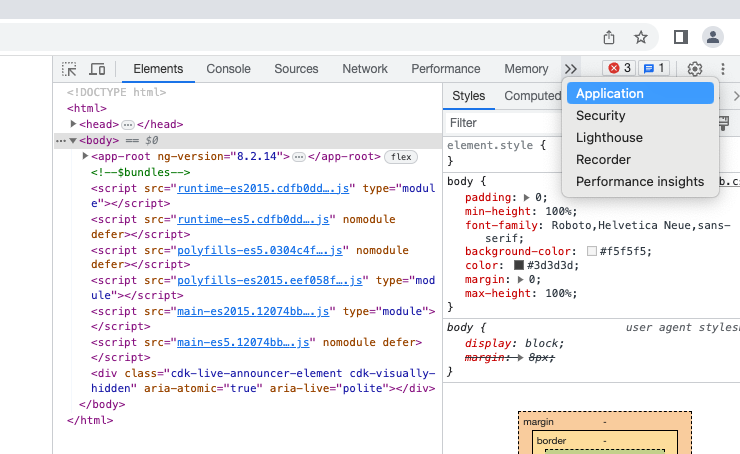740x454 pixels.
Task: Open the more tabs chevron menu
Action: (x=571, y=69)
